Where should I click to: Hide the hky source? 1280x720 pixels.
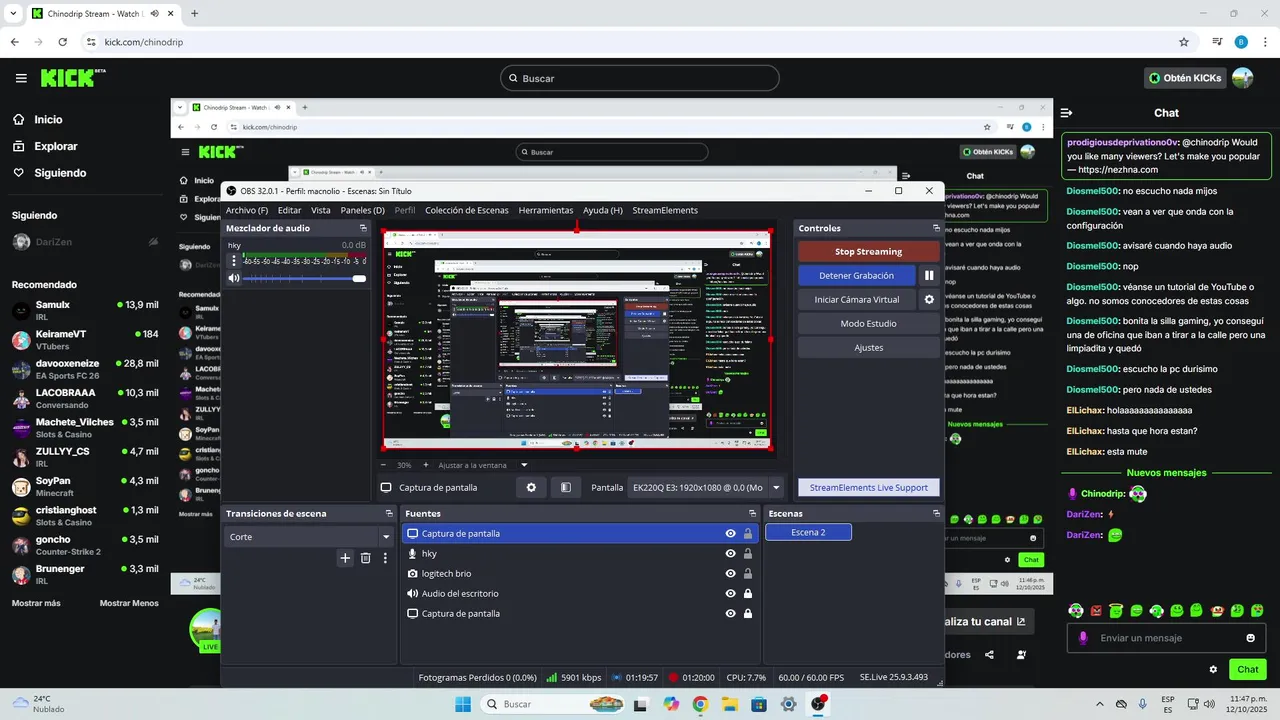click(x=731, y=554)
